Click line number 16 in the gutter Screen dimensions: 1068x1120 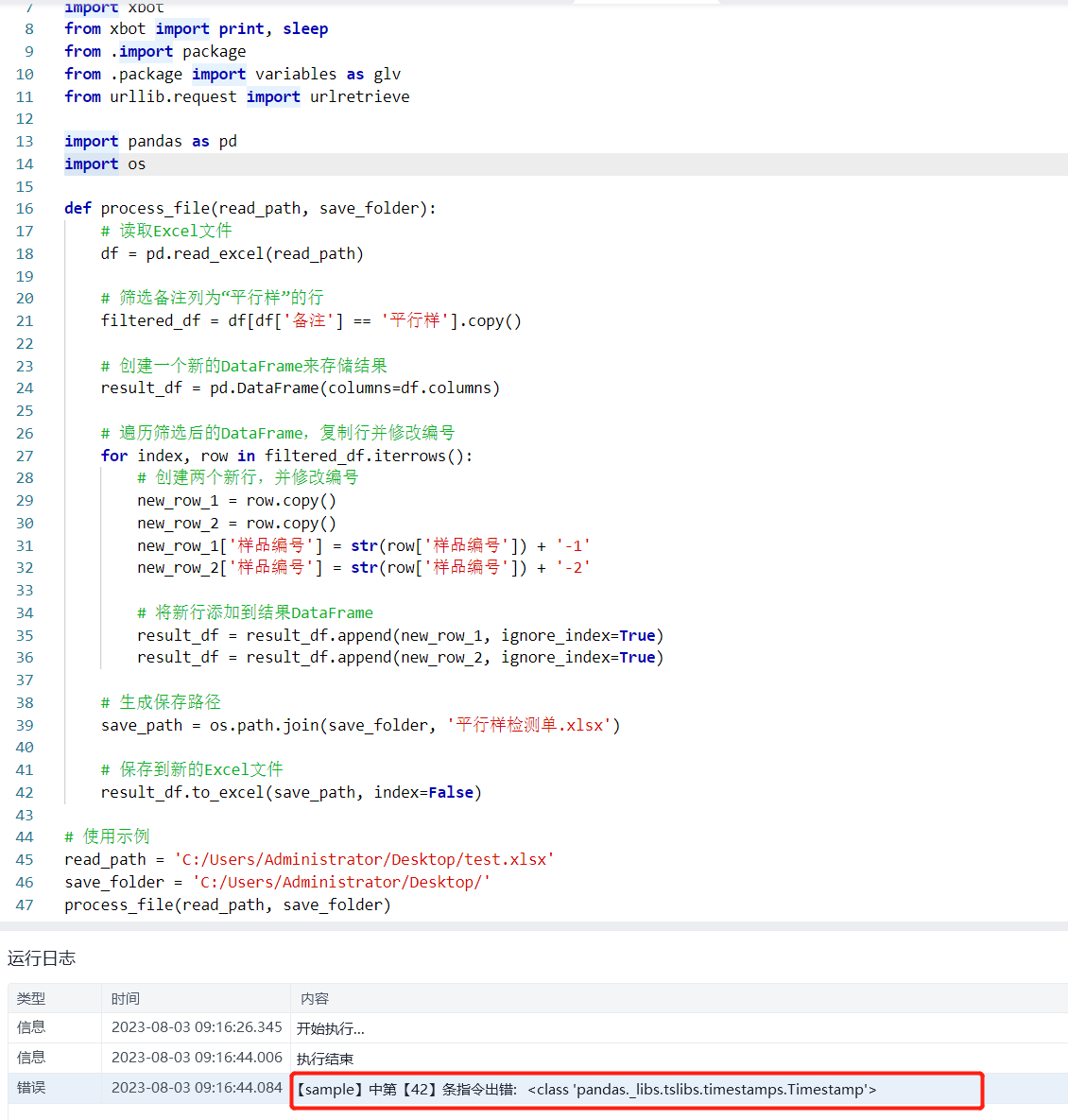click(x=25, y=209)
